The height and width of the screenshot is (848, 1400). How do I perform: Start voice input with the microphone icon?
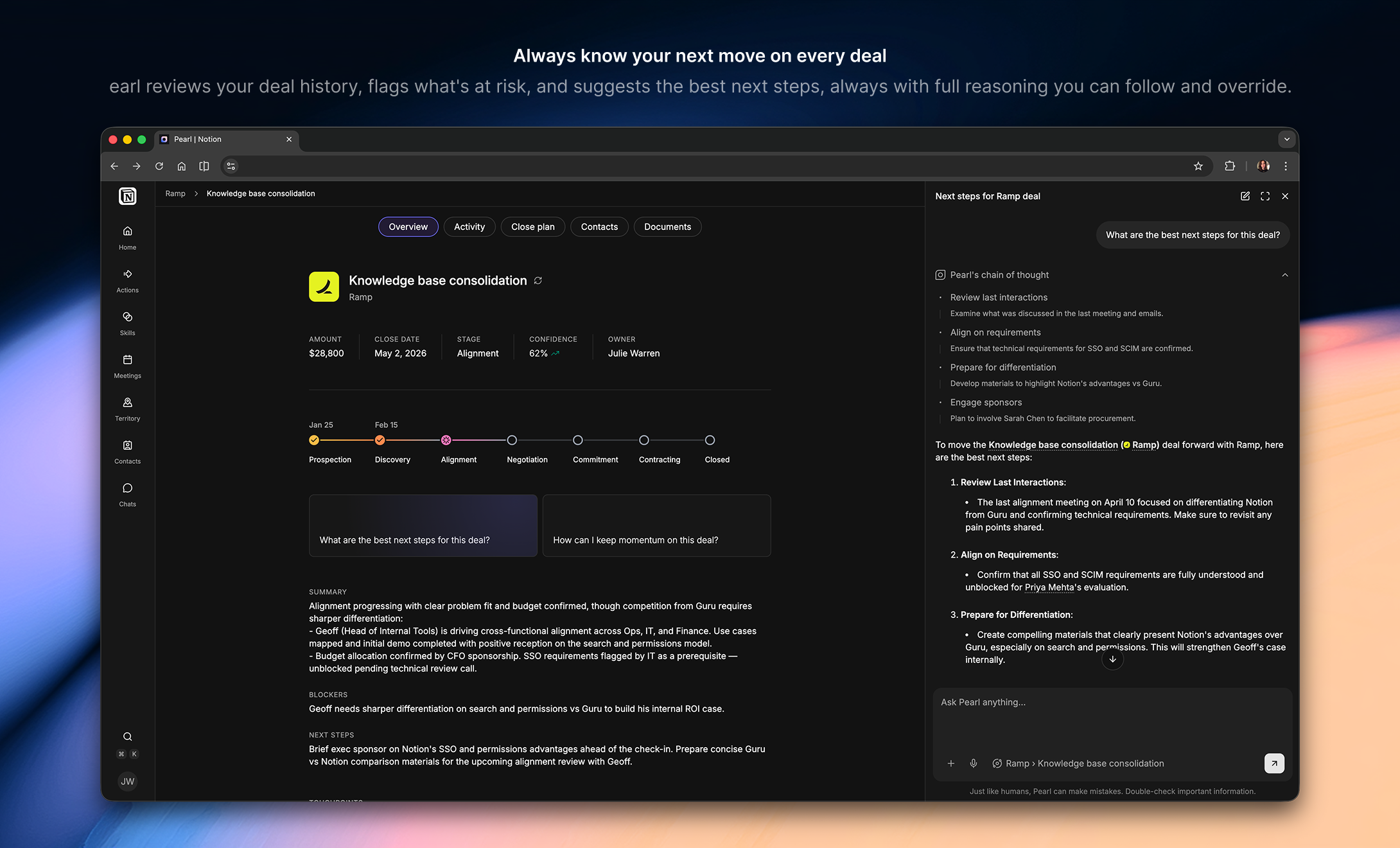[x=974, y=763]
